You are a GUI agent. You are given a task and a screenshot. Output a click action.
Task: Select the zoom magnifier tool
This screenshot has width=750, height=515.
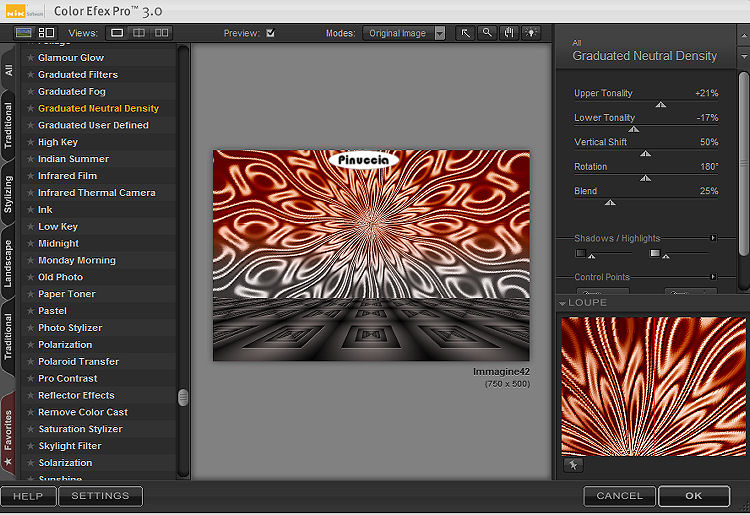pyautogui.click(x=487, y=33)
